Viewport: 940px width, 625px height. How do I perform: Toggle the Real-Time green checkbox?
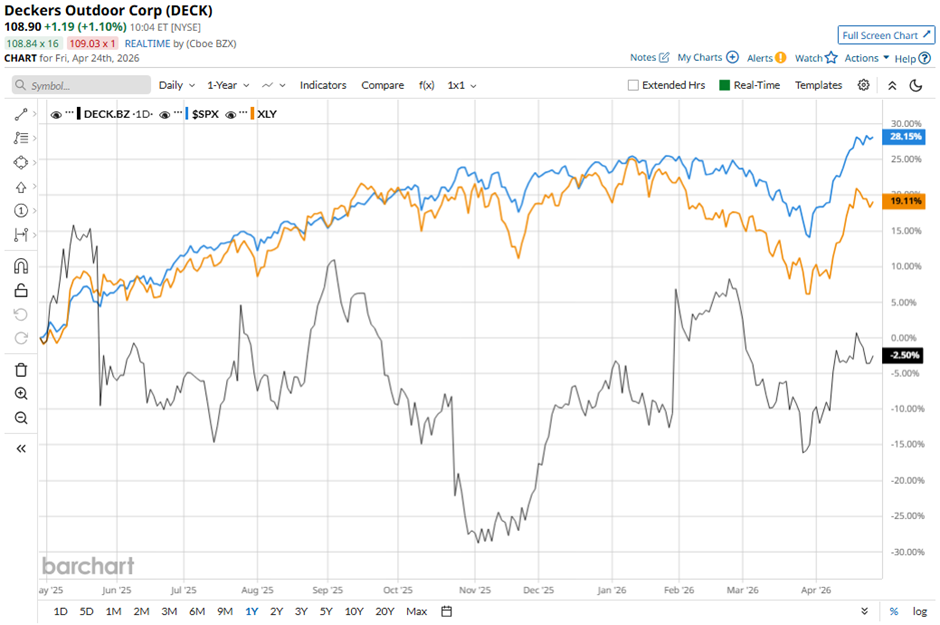point(724,85)
